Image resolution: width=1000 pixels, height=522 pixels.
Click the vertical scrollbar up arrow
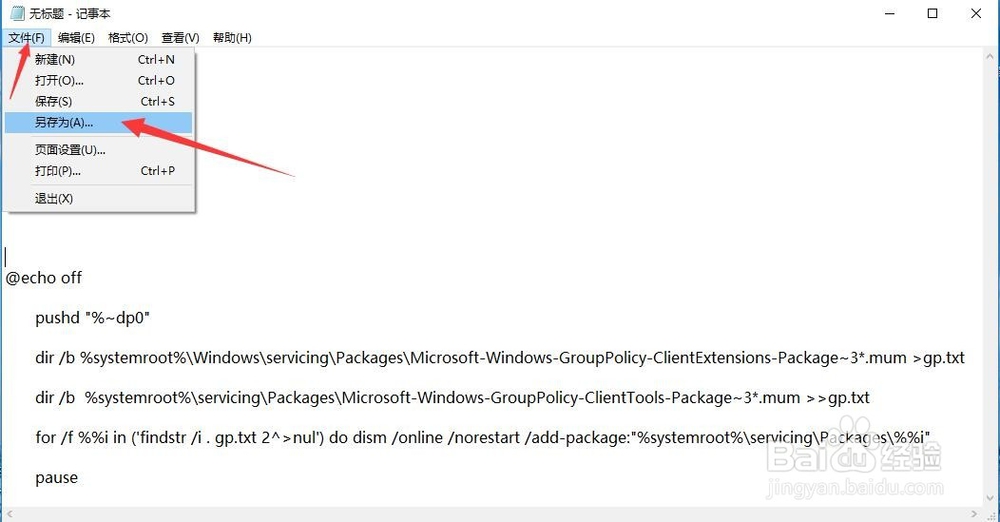[990, 56]
